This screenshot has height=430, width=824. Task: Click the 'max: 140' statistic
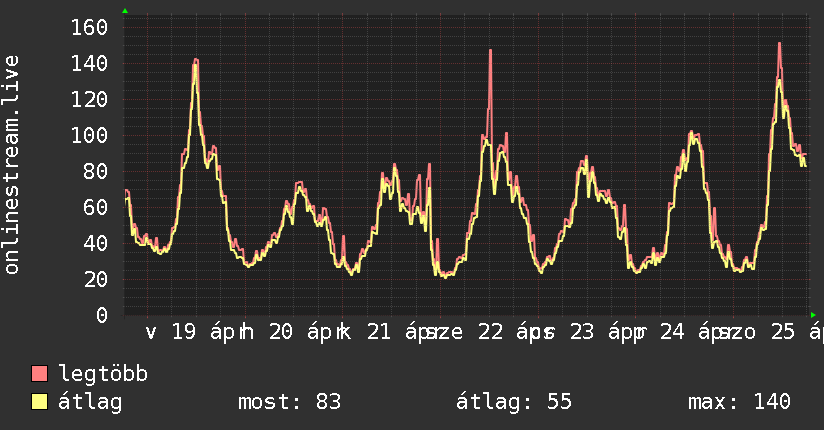coord(739,402)
